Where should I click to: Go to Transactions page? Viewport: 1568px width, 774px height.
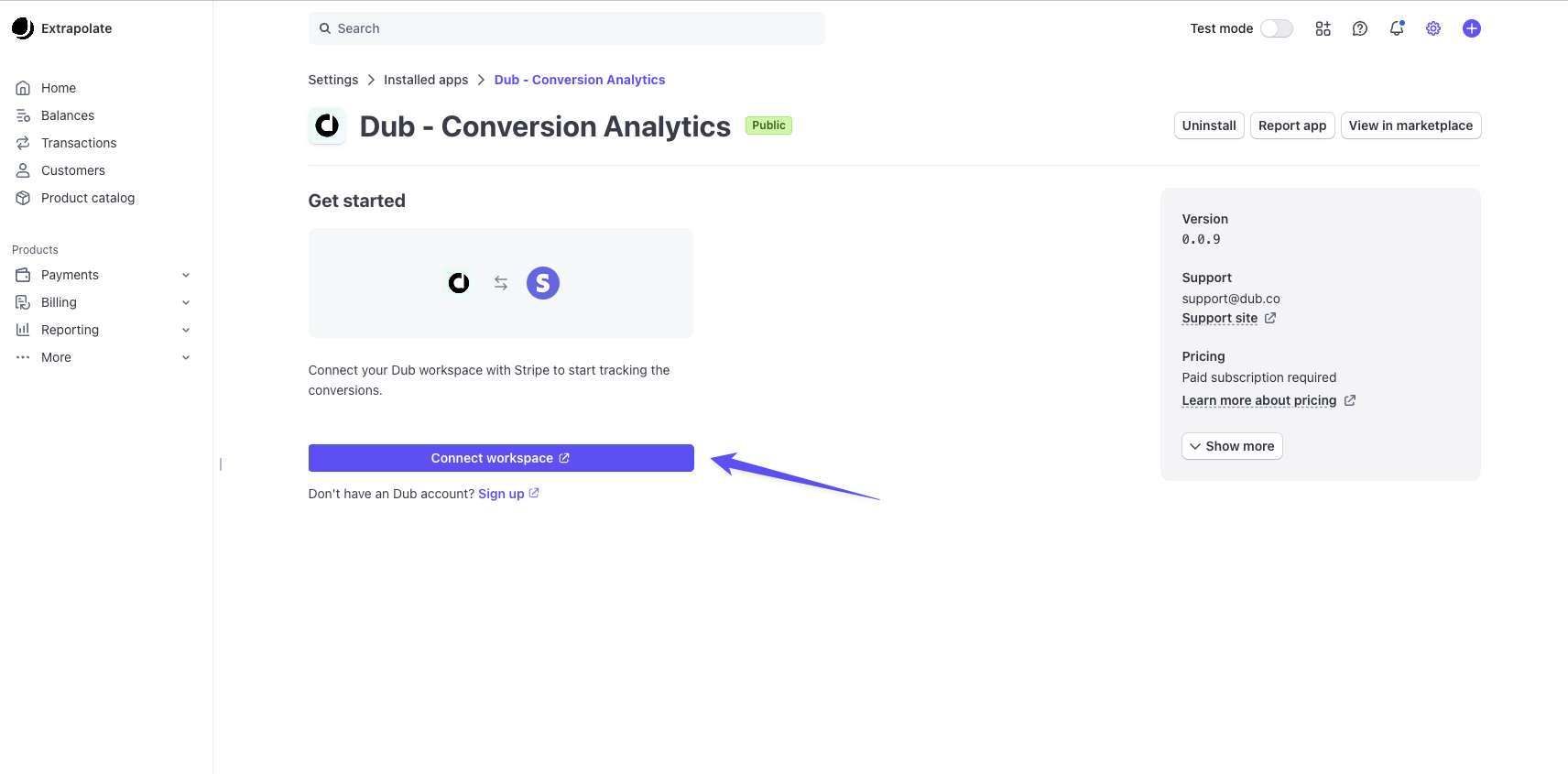pos(79,143)
